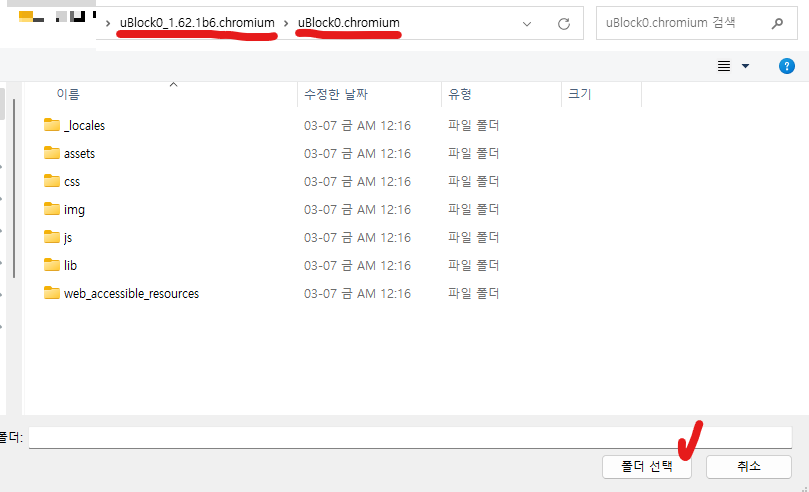Sort by 수정한 날짜 column header
The height and width of the screenshot is (492, 809).
click(x=336, y=94)
